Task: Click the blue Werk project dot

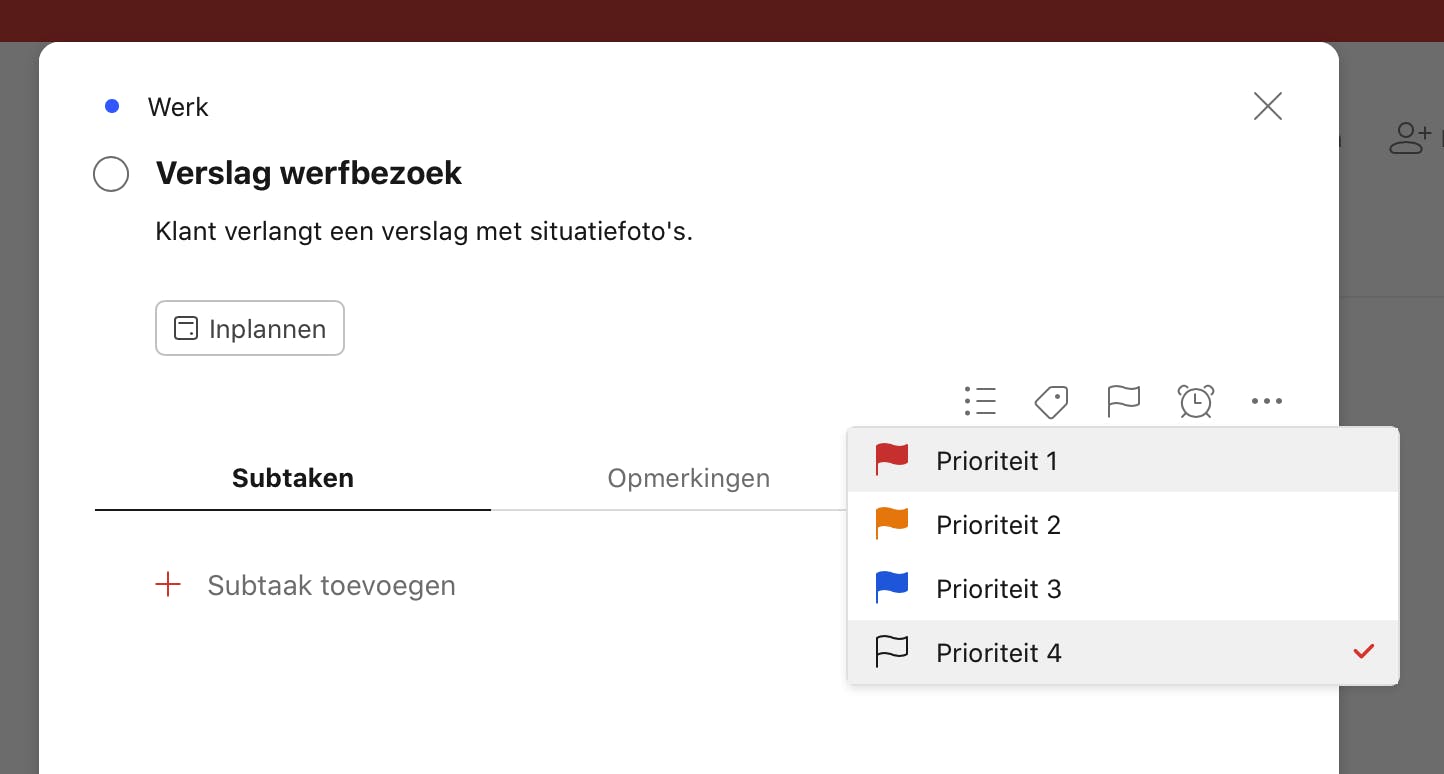Action: [112, 106]
